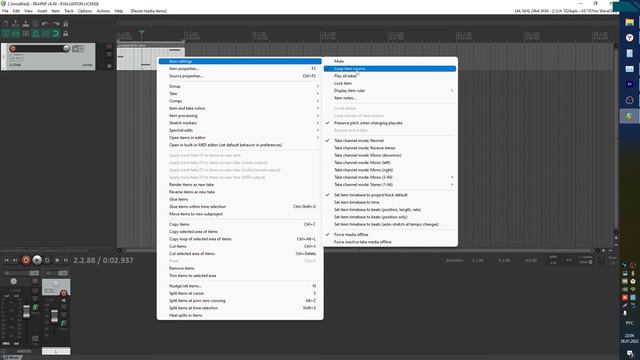Toggle Preserve pitch when changing playrate
The height and width of the screenshot is (360, 640).
click(x=390, y=123)
